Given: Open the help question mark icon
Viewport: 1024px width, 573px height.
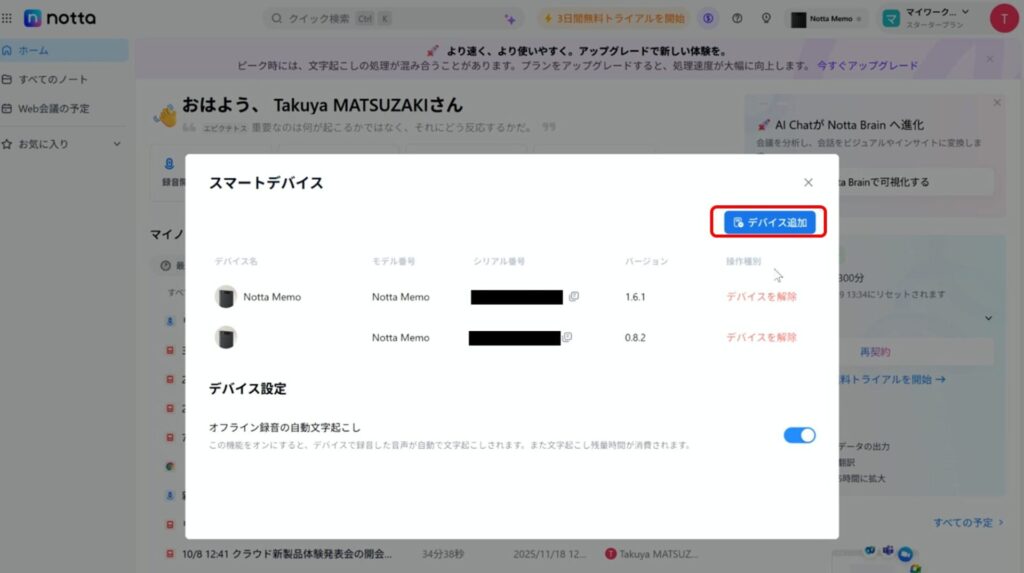Looking at the screenshot, I should coord(737,18).
